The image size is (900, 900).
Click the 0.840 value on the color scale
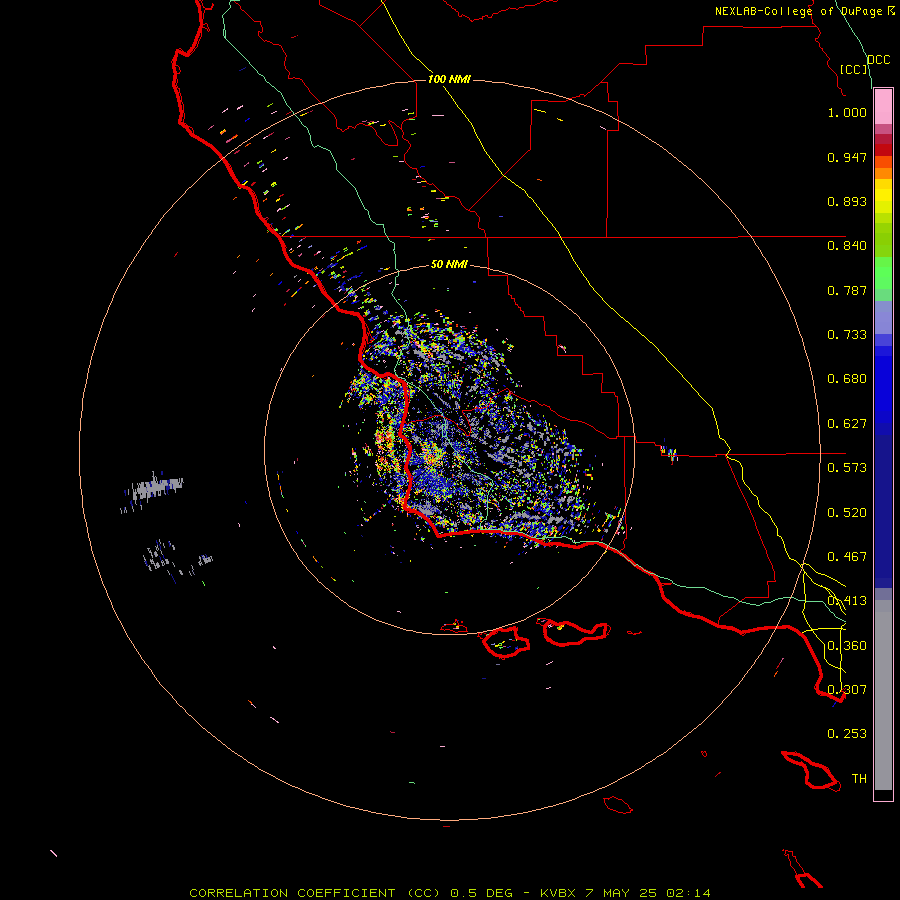click(x=847, y=246)
